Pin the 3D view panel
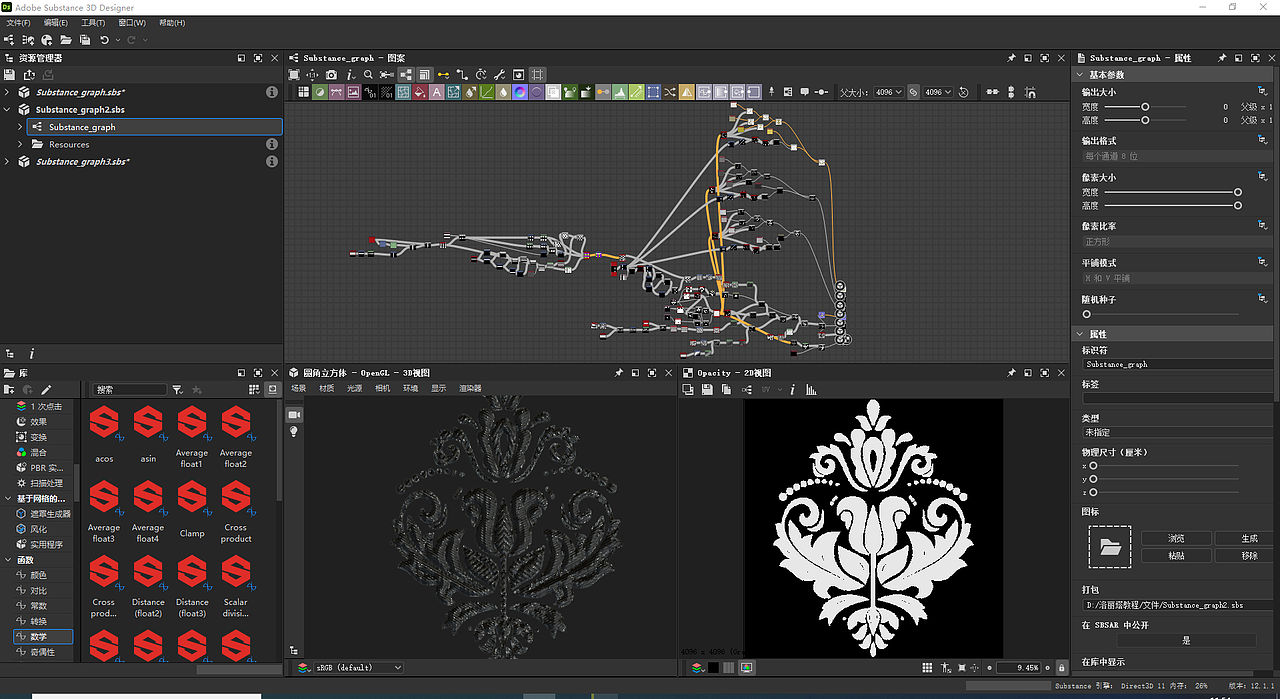 pyautogui.click(x=619, y=372)
